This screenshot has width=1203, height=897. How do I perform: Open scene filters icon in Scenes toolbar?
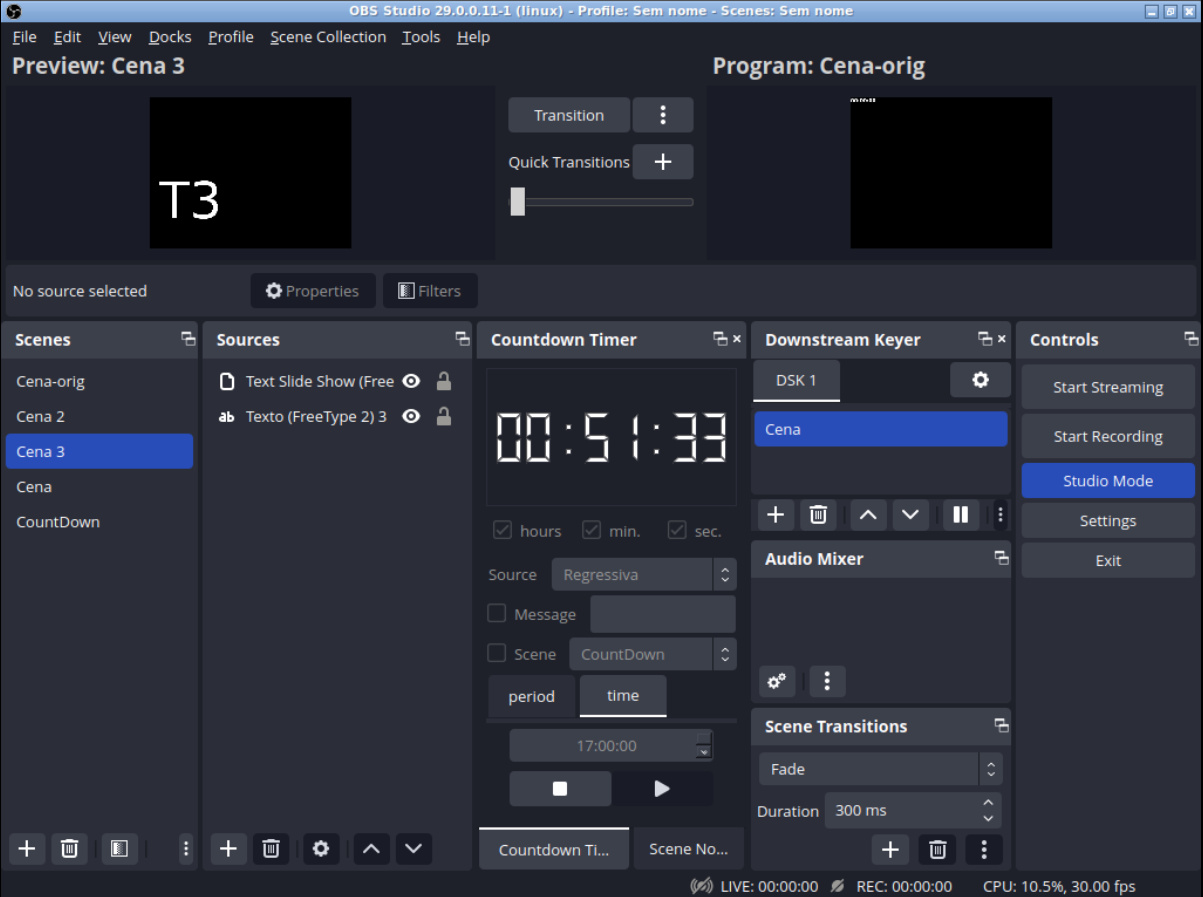click(x=119, y=849)
